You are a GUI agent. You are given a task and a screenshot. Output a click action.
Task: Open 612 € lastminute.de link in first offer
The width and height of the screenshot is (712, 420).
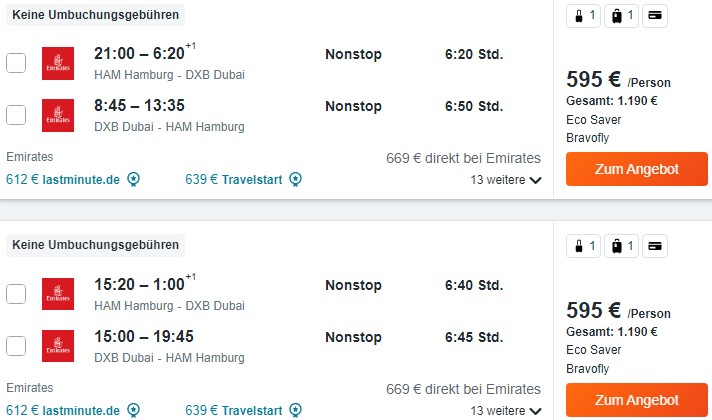[63, 179]
